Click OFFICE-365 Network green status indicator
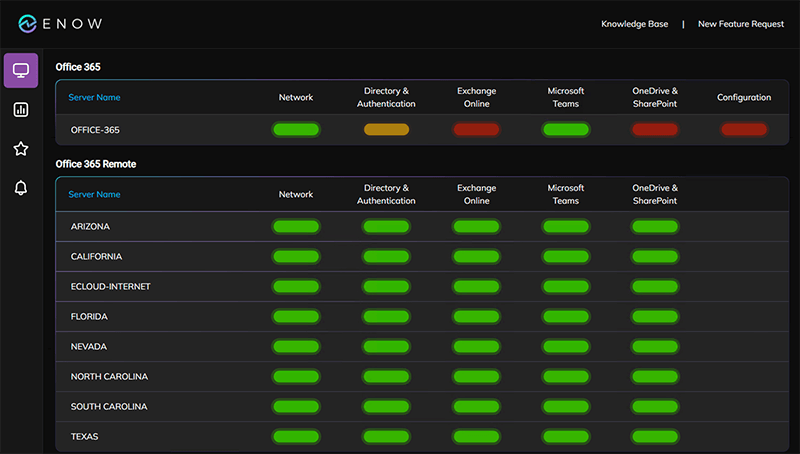800x454 pixels. tap(296, 130)
